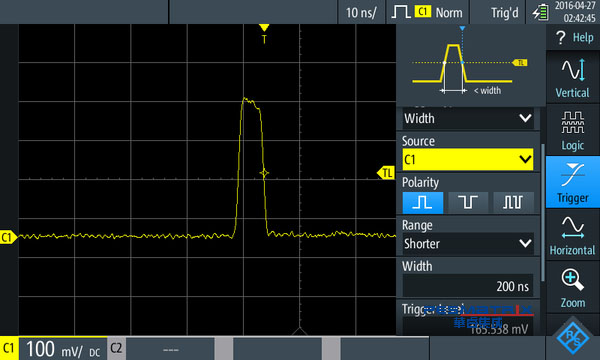This screenshot has height=360, width=600.
Task: Click the trigger width diagram preview
Action: point(471,66)
